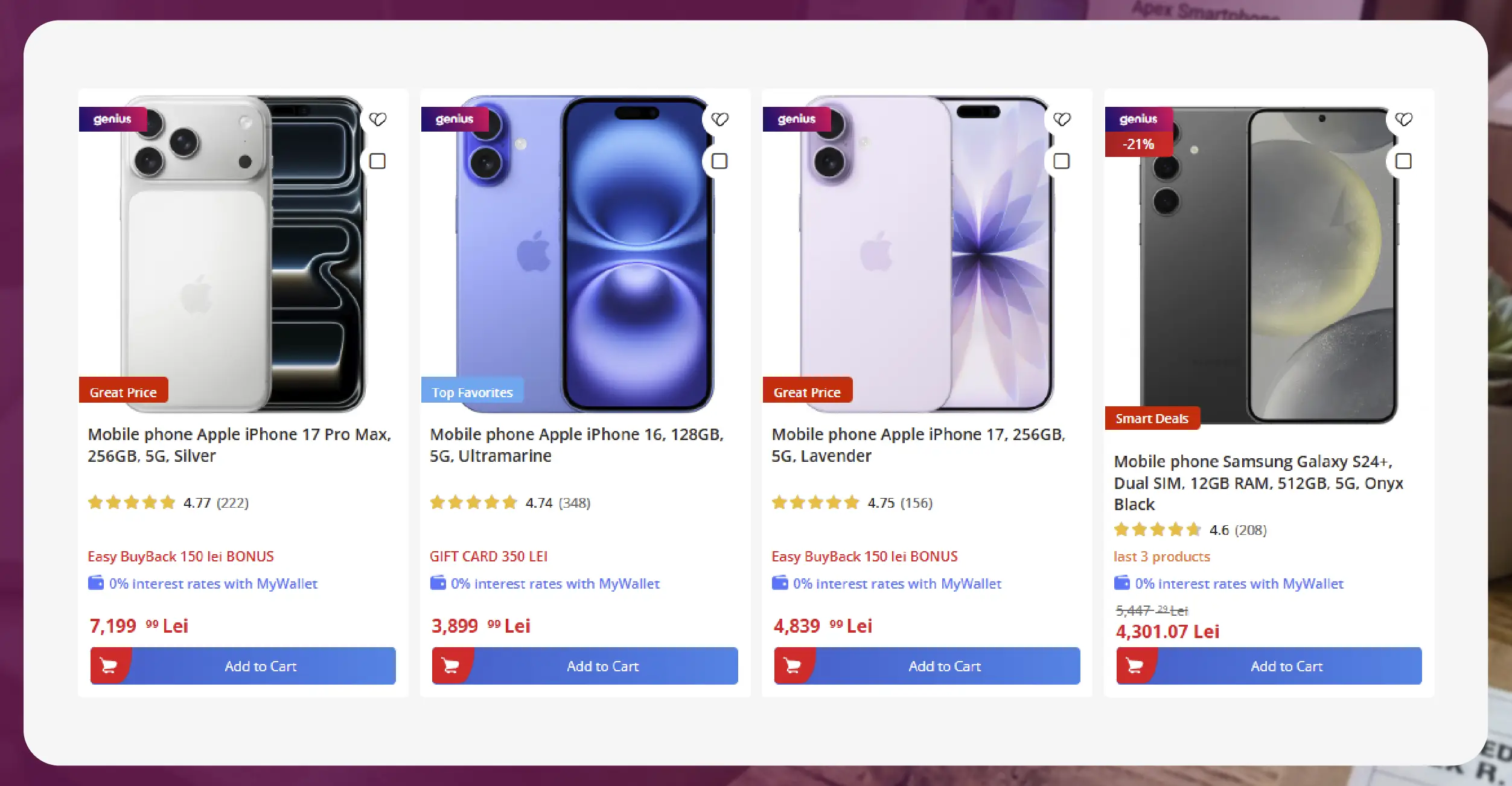
Task: Save Galaxy S24+ to wishlist heart
Action: point(1403,120)
